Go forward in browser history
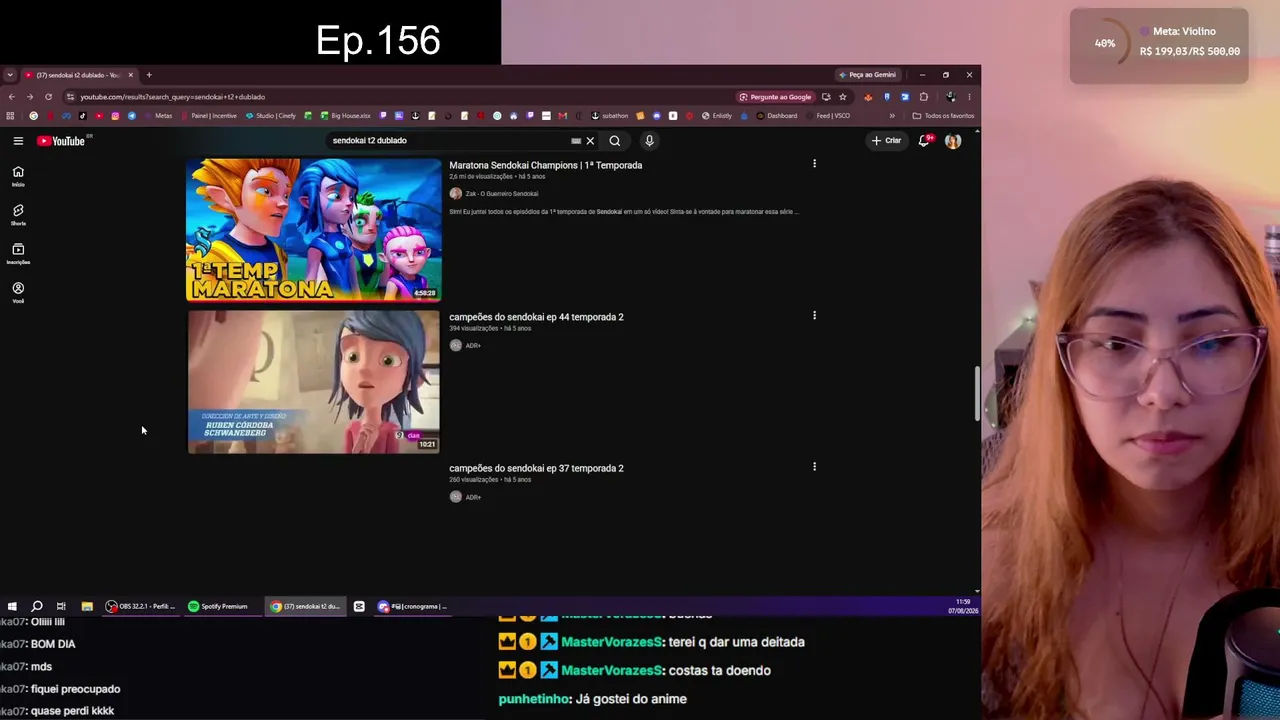 point(29,97)
